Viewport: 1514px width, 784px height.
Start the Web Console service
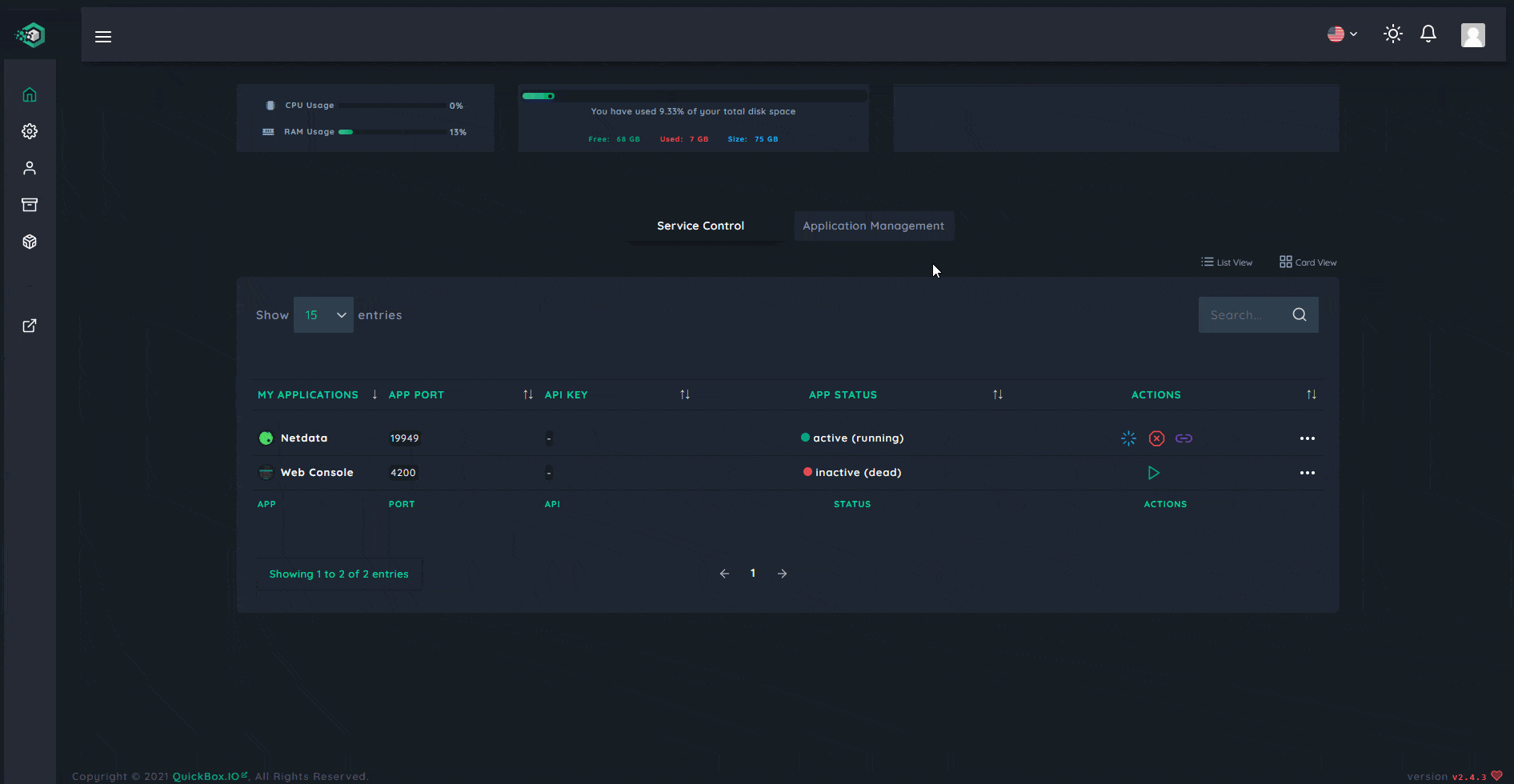tap(1153, 472)
